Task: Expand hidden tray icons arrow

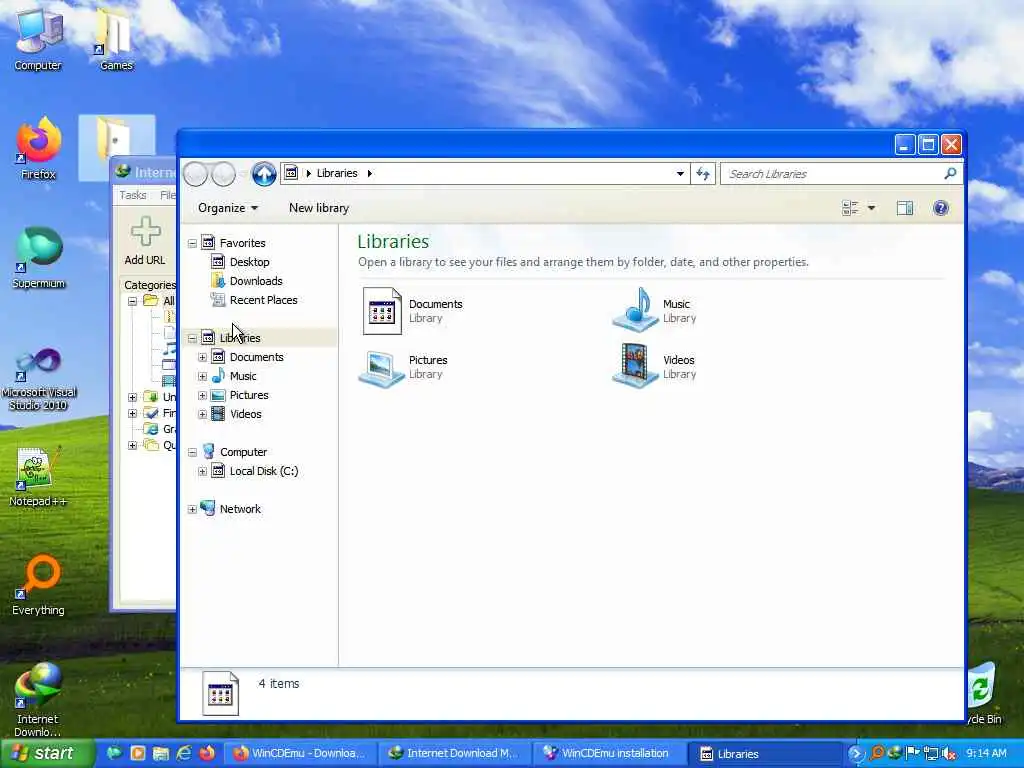Action: 855,754
